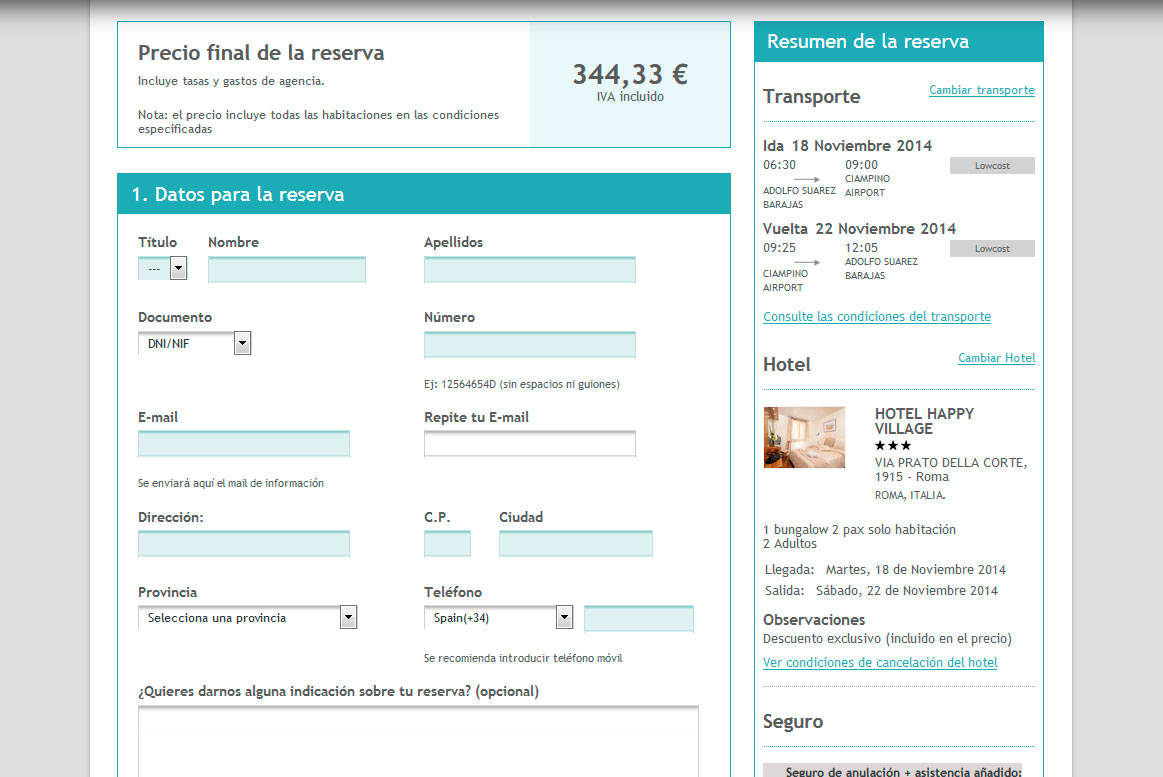Click the Lowcost badge on Ida flight

pyautogui.click(x=991, y=166)
